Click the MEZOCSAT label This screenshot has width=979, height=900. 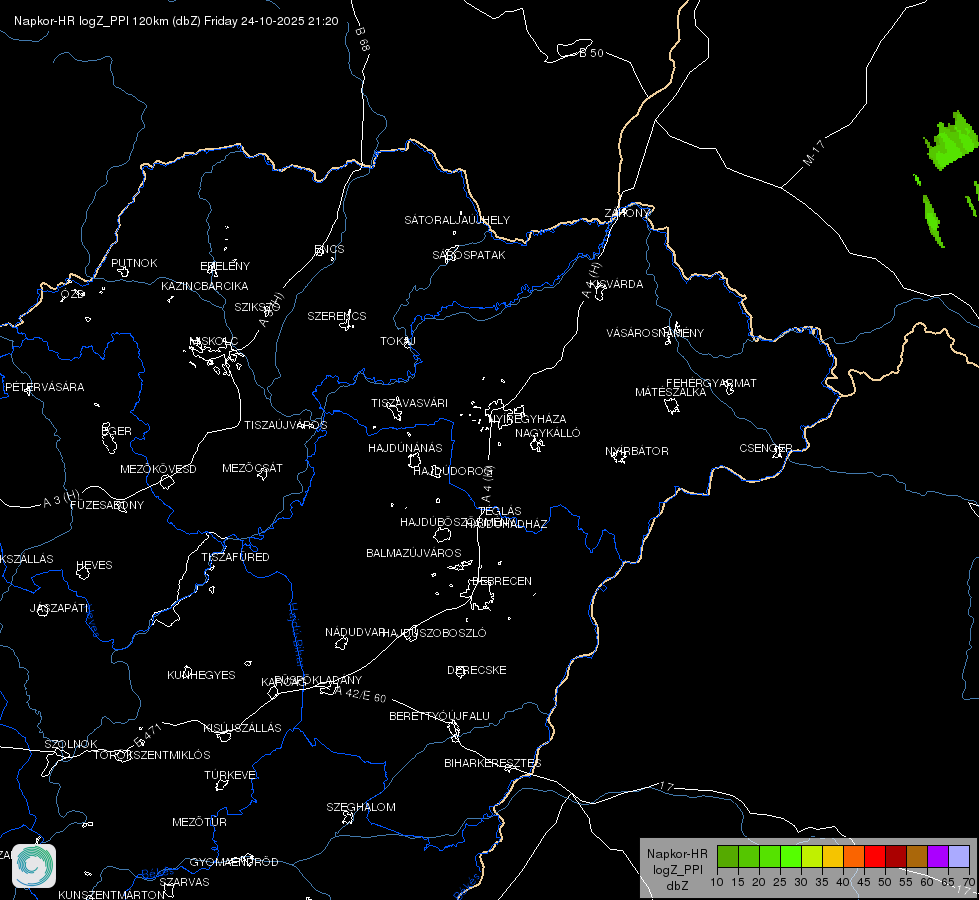(252, 468)
